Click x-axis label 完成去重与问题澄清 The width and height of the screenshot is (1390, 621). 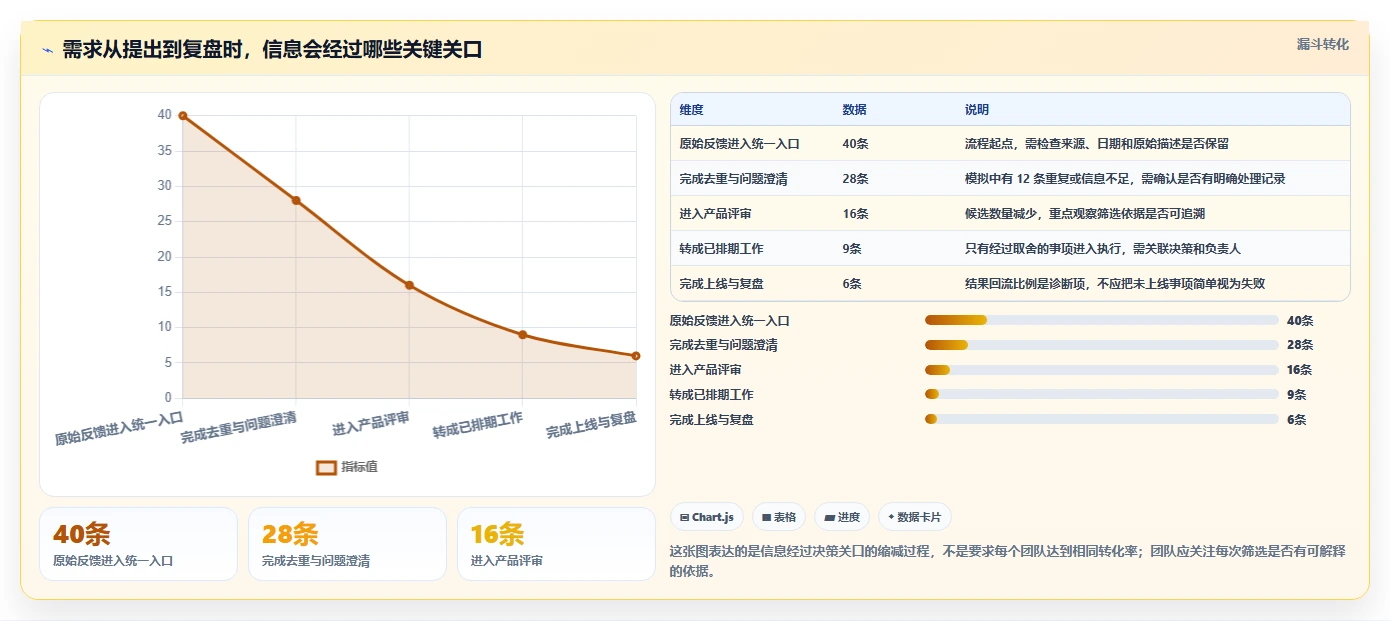pyautogui.click(x=239, y=427)
